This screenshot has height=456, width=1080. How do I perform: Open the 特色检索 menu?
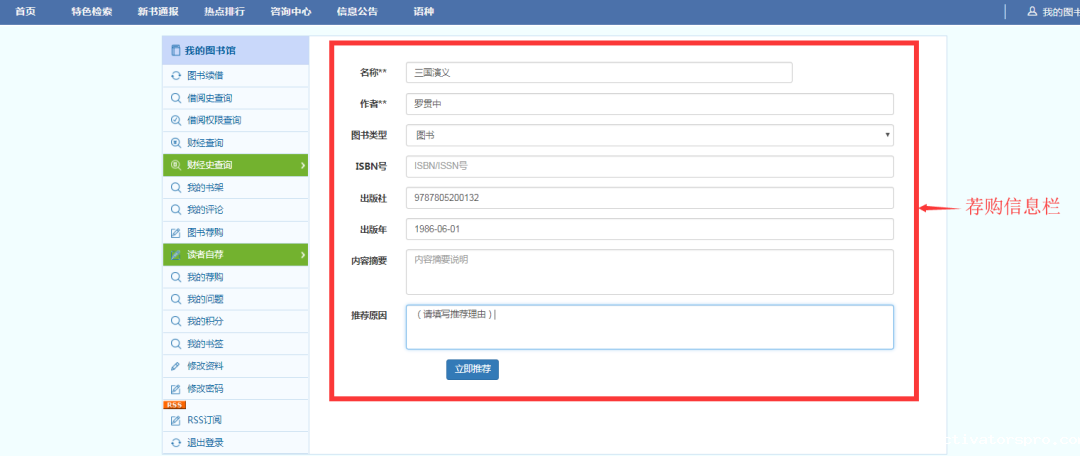(91, 12)
